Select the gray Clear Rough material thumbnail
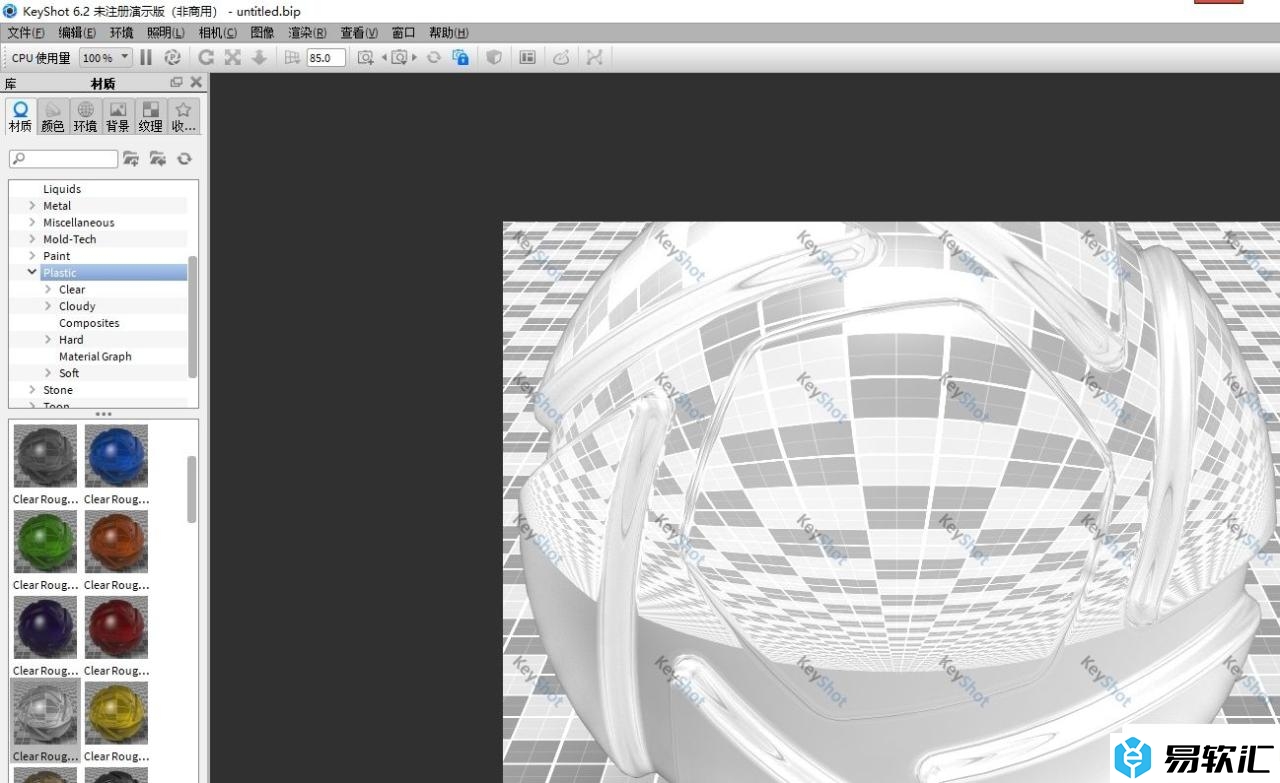1280x783 pixels. (x=45, y=456)
